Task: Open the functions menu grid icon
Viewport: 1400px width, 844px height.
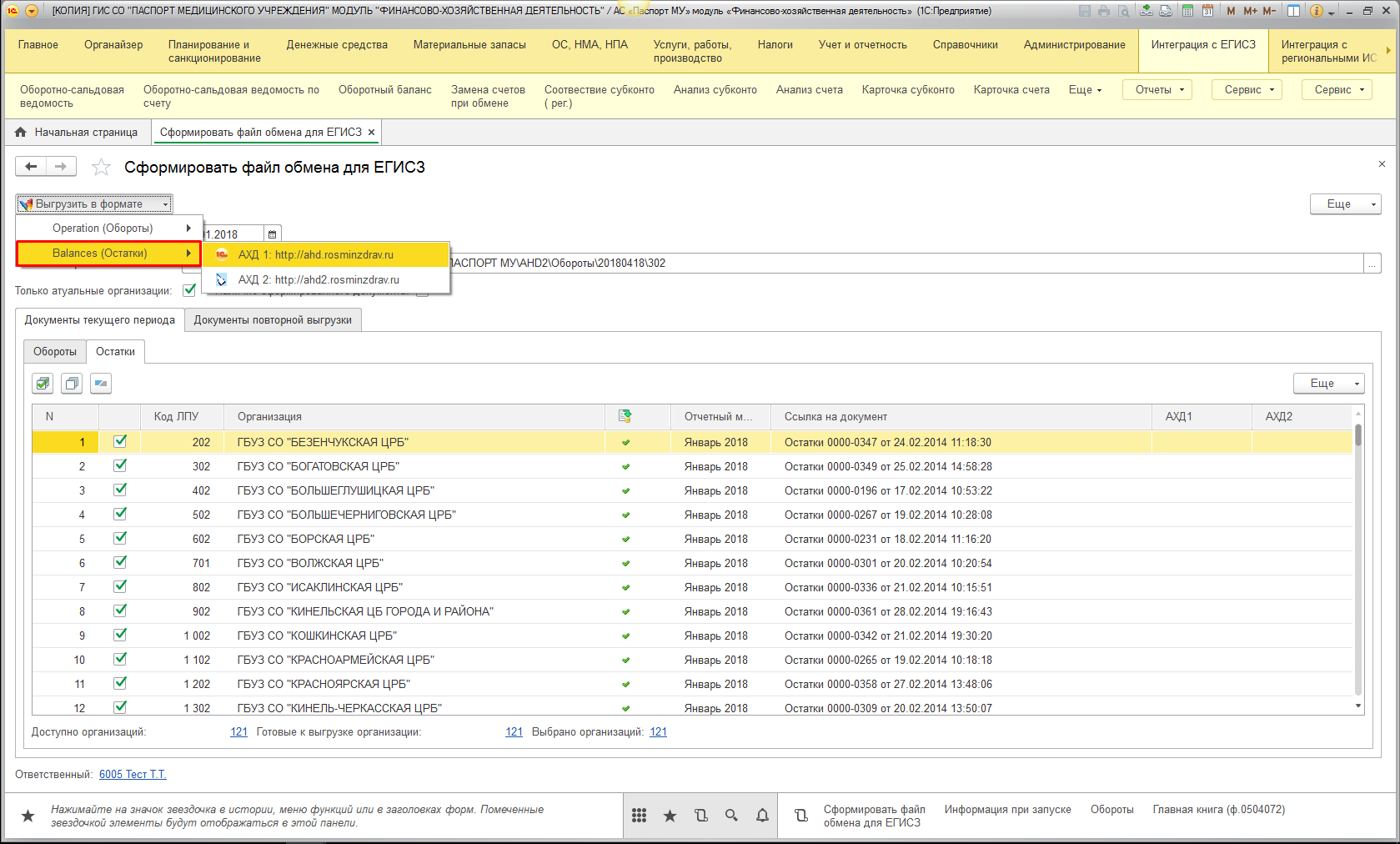Action: pyautogui.click(x=639, y=816)
